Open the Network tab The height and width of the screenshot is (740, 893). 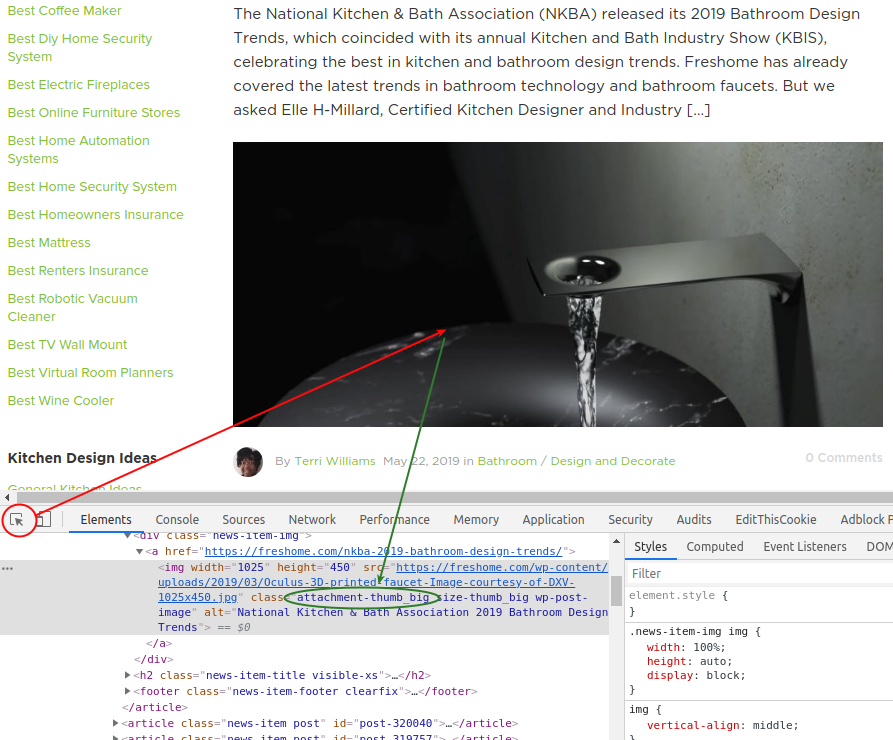[x=312, y=519]
